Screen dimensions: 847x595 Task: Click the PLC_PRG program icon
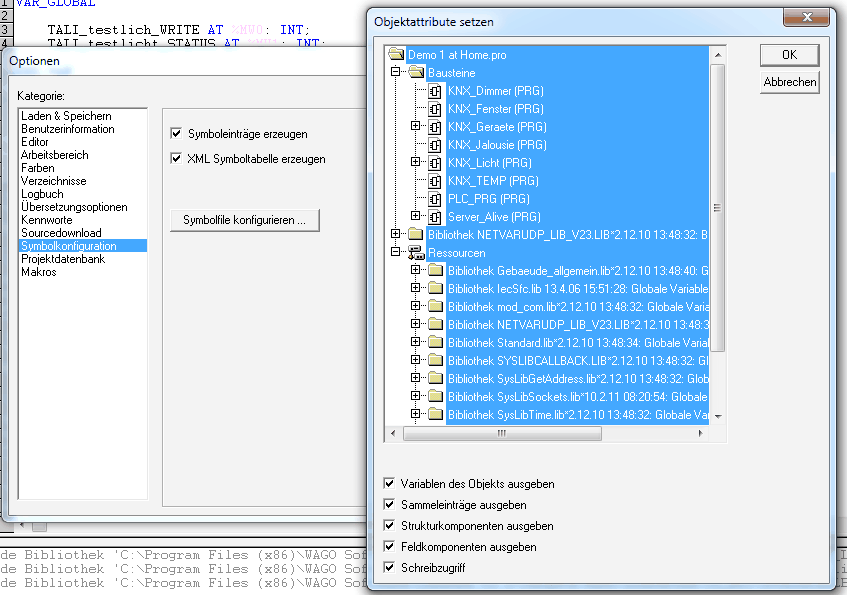point(435,199)
